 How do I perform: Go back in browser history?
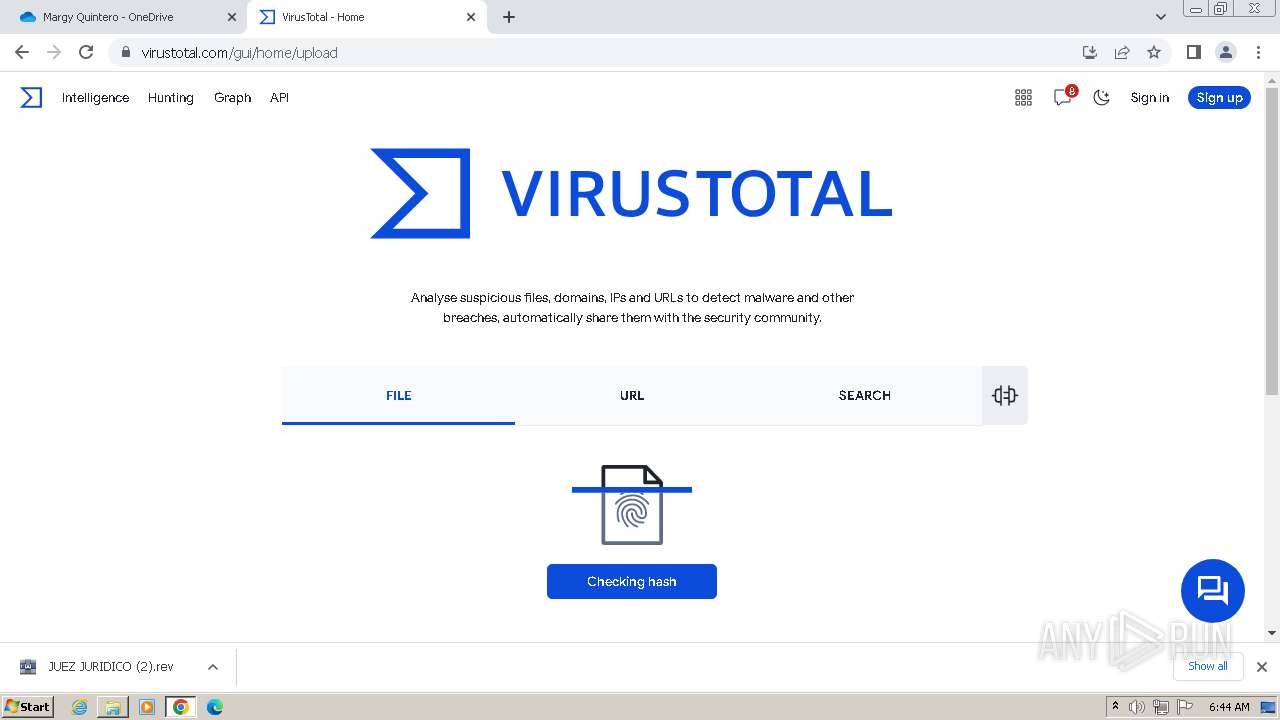[22, 52]
